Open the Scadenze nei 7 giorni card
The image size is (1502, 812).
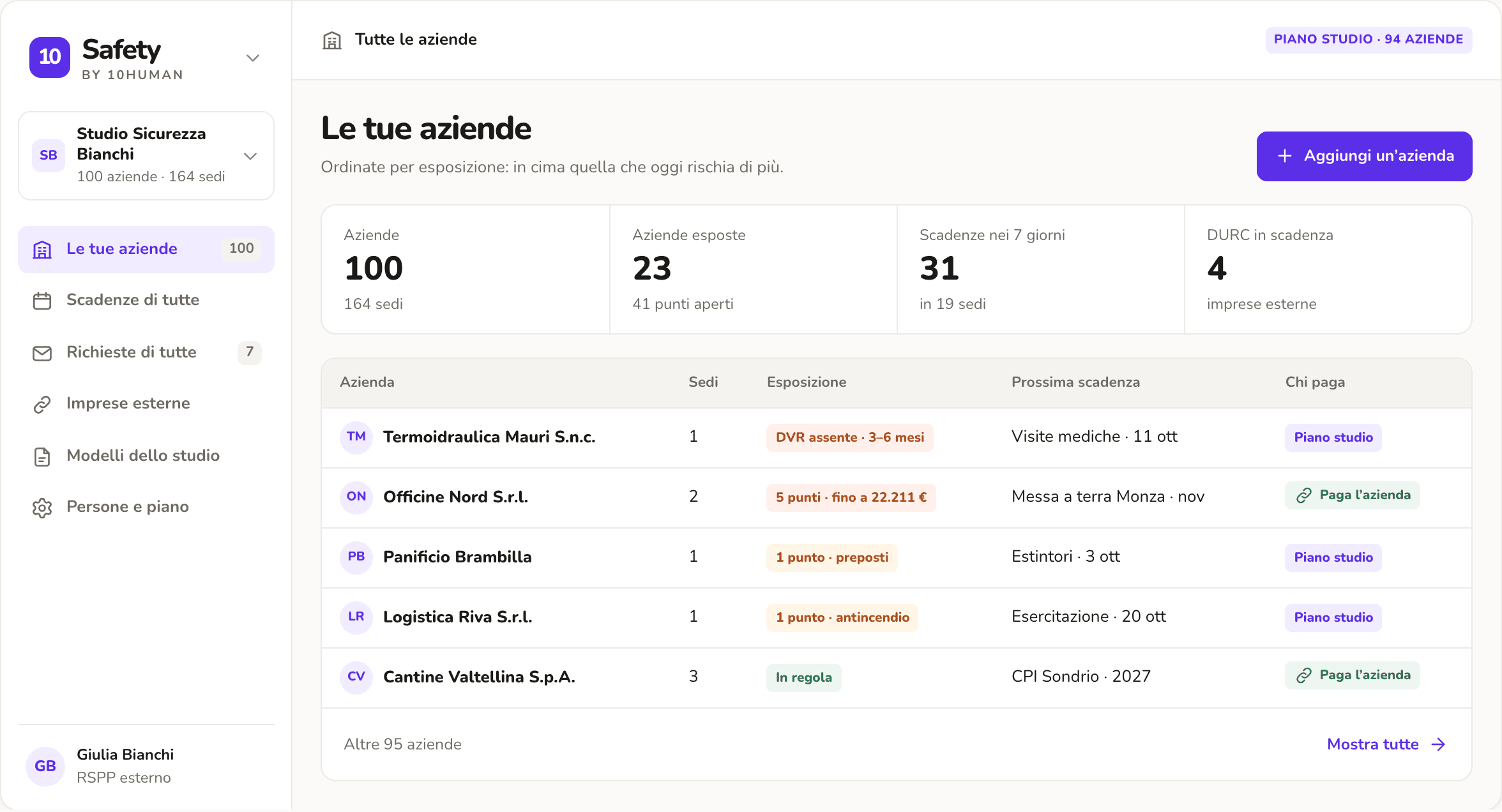(x=1041, y=269)
